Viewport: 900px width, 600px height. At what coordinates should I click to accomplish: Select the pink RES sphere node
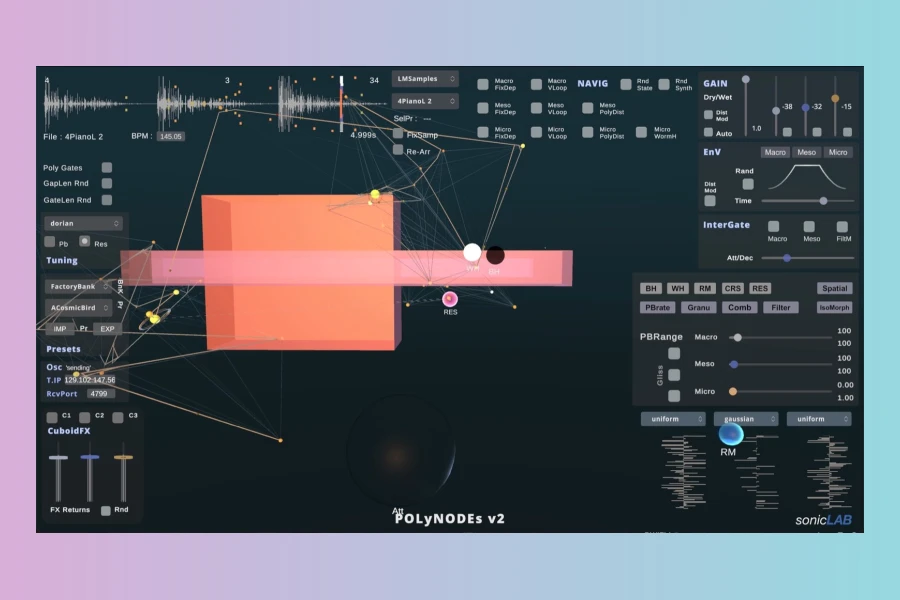coord(450,299)
